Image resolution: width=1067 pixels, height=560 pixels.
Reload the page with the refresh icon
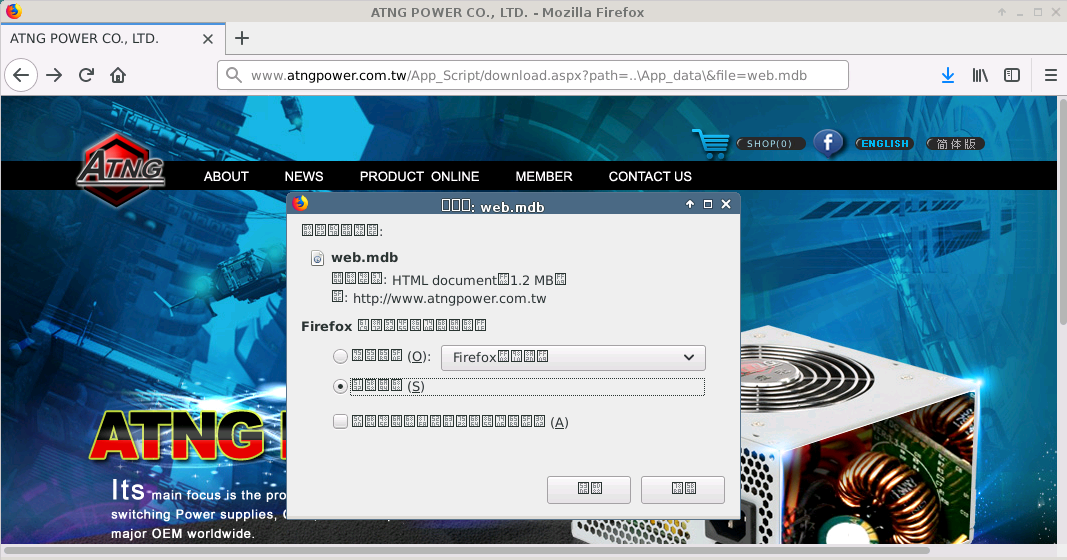(86, 75)
